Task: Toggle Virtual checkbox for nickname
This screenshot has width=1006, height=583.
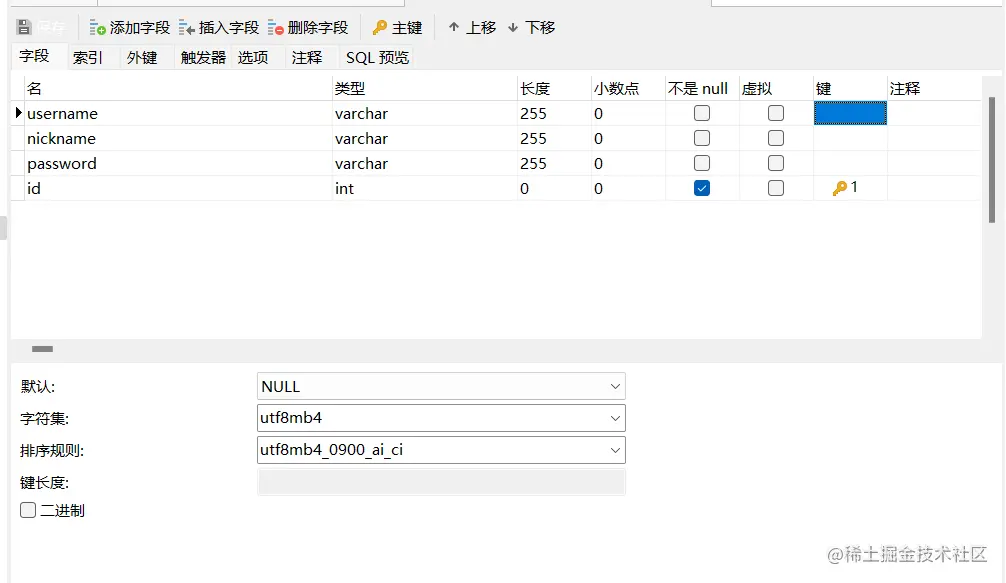Action: [x=776, y=138]
